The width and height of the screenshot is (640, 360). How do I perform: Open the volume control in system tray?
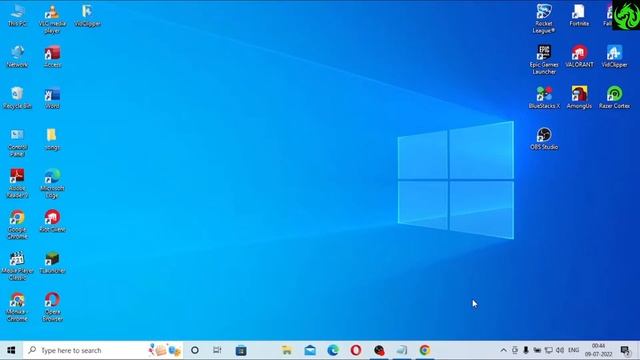[560, 350]
